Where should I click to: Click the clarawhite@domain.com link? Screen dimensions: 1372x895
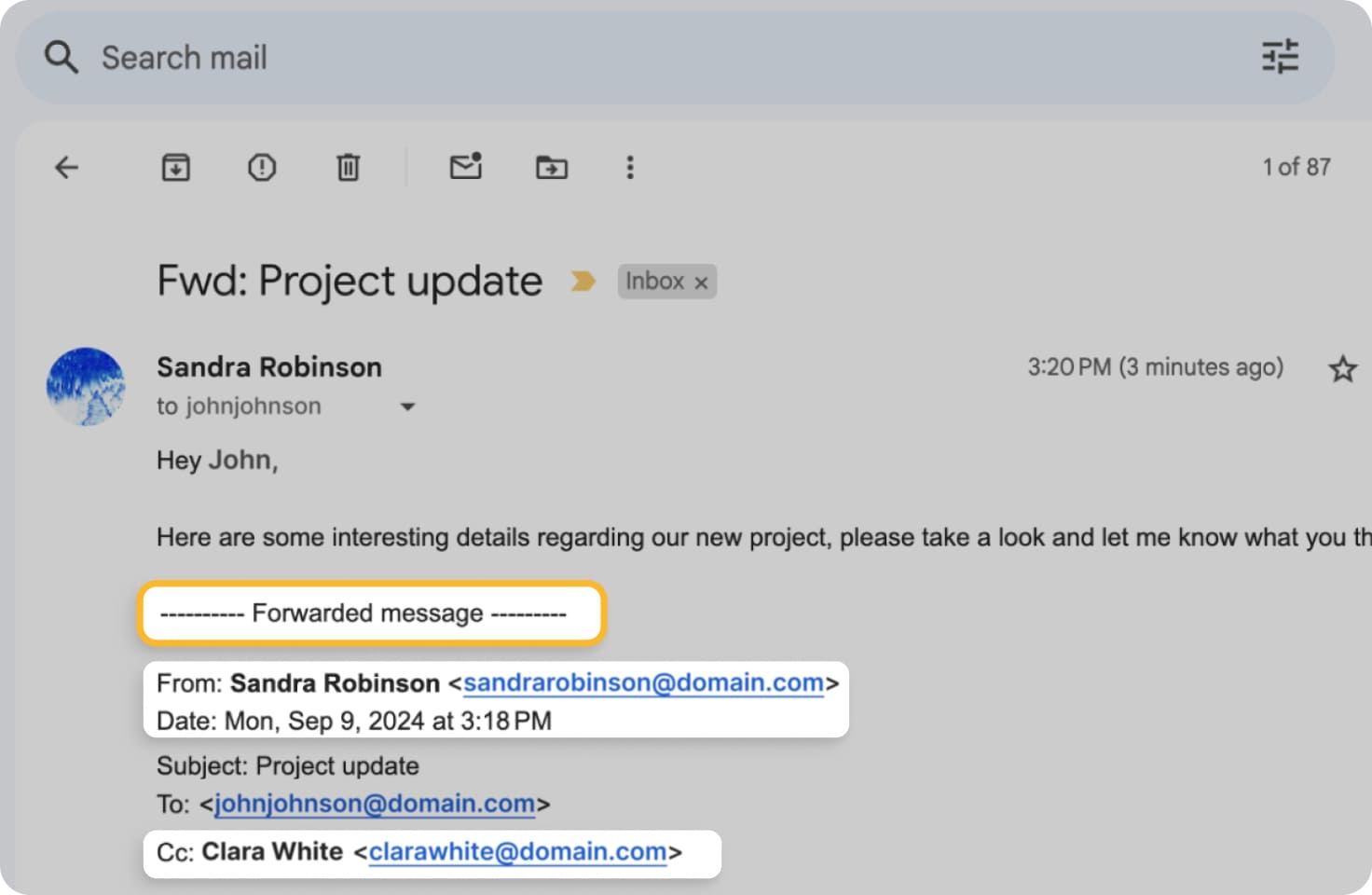coord(519,851)
